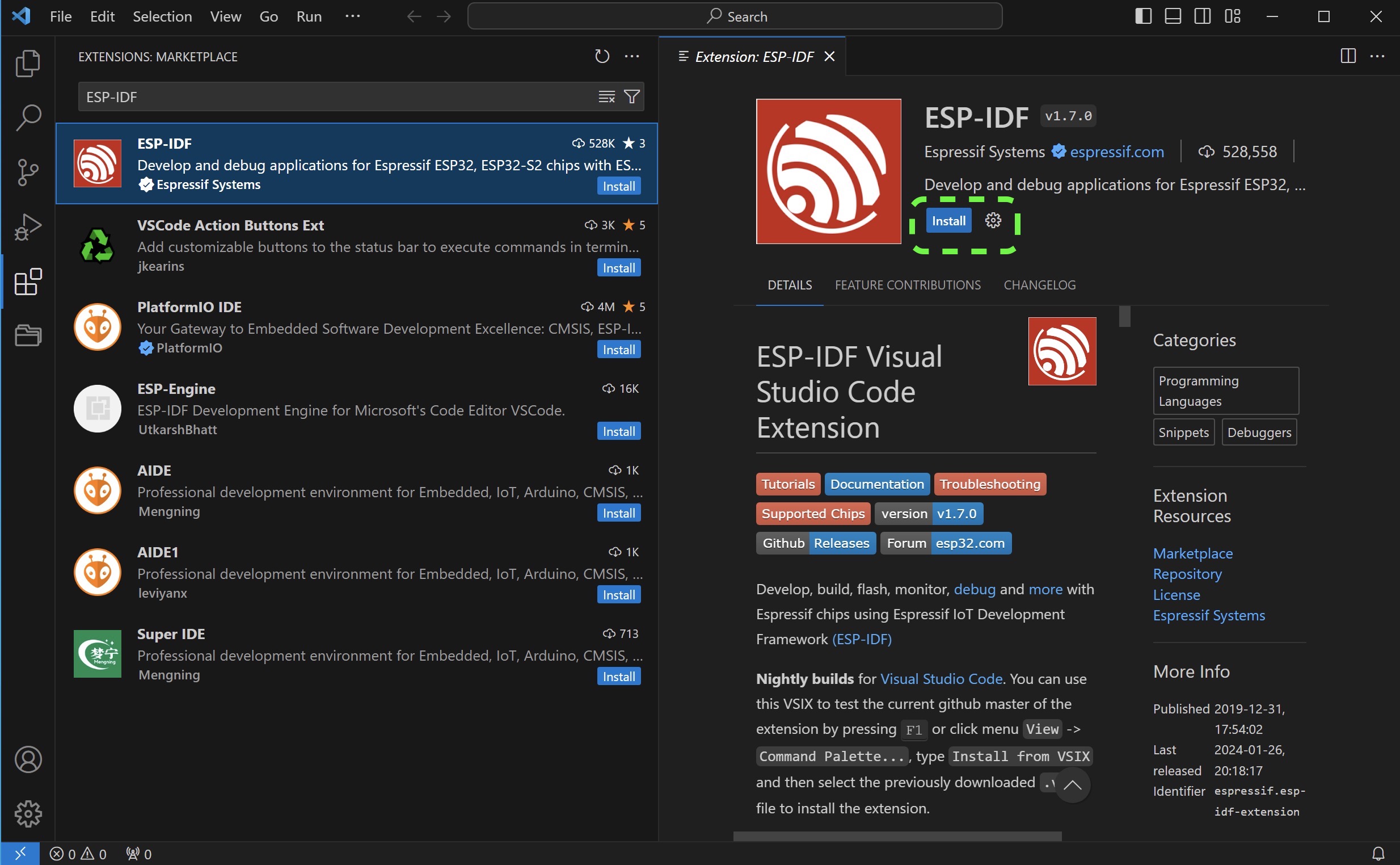Open editor More Actions ellipsis
The image size is (1400, 865).
(1377, 56)
